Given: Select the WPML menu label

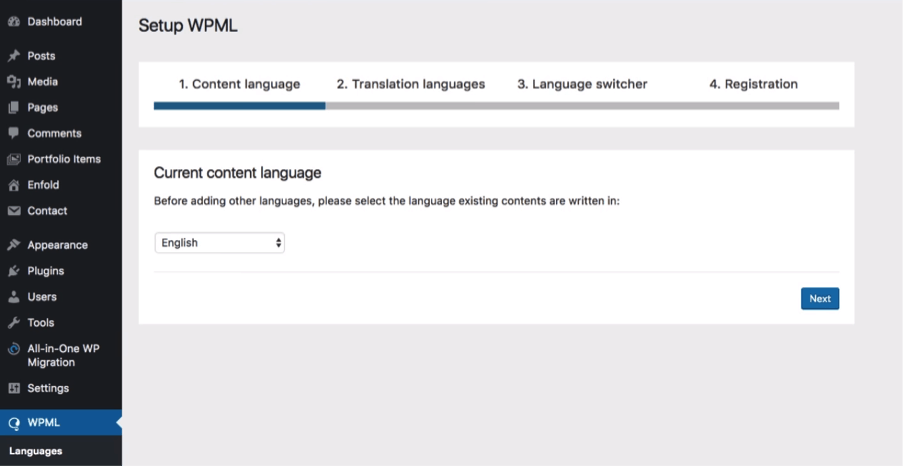Looking at the screenshot, I should click(44, 423).
